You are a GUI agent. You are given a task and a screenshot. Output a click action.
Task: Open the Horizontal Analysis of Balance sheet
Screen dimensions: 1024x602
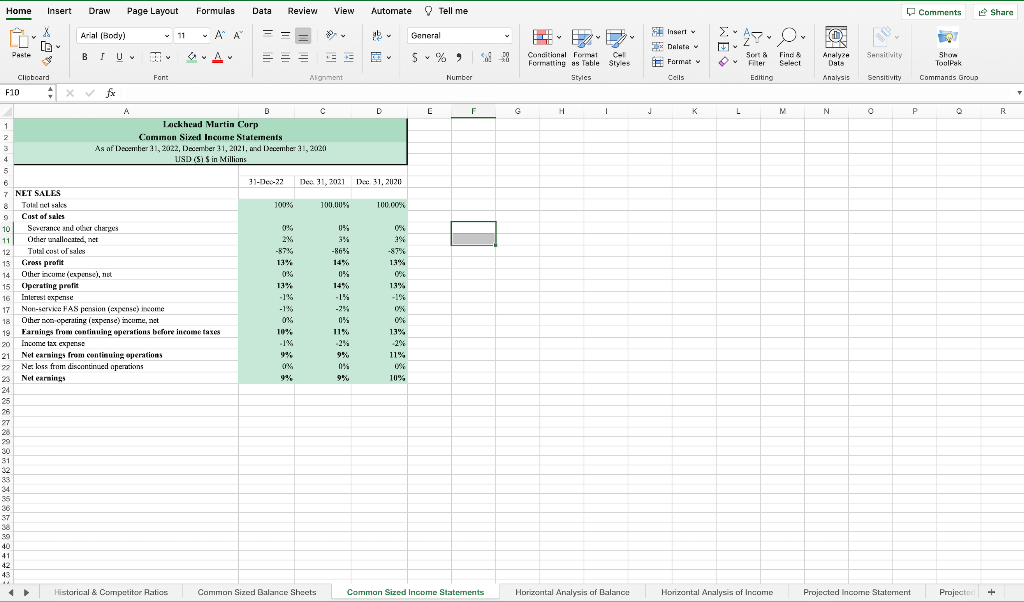572,591
